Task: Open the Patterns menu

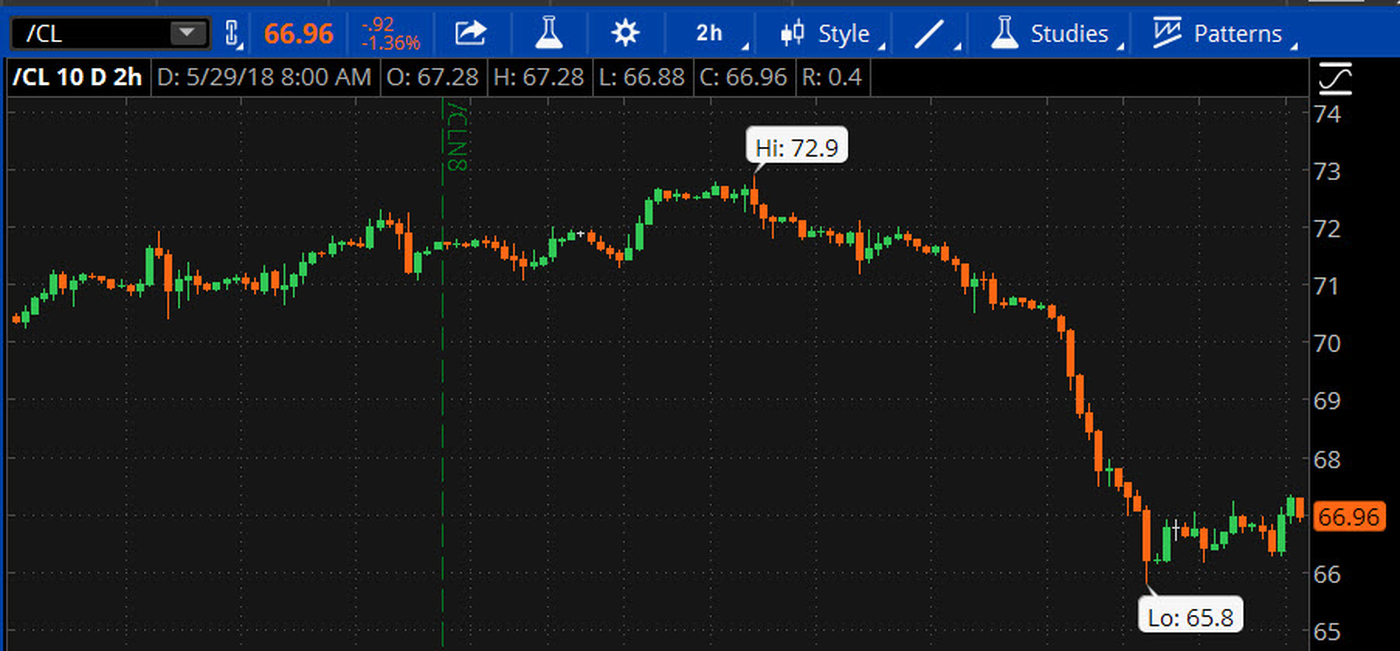Action: point(1237,33)
